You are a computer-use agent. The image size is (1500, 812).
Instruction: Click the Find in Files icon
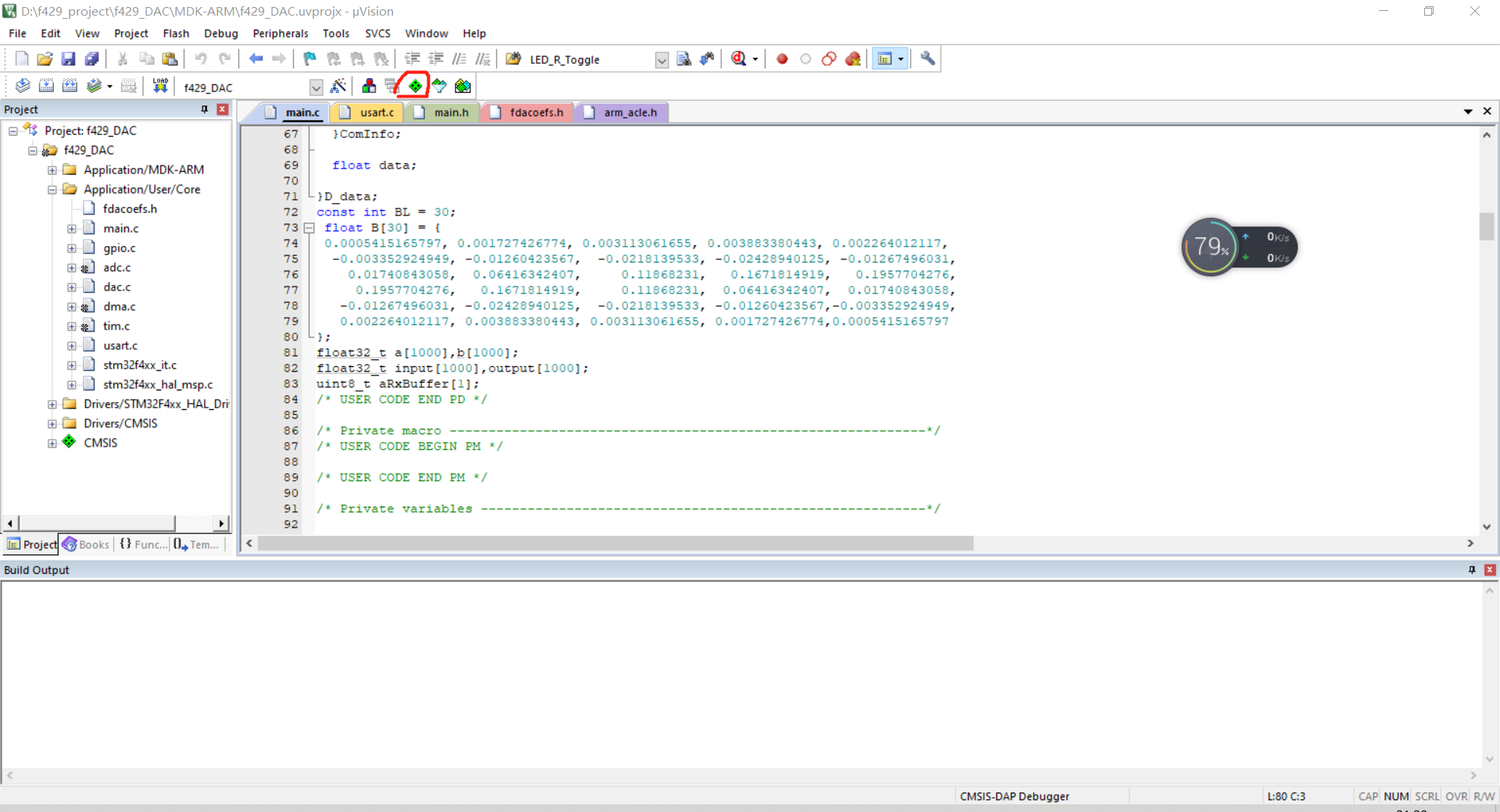(513, 59)
